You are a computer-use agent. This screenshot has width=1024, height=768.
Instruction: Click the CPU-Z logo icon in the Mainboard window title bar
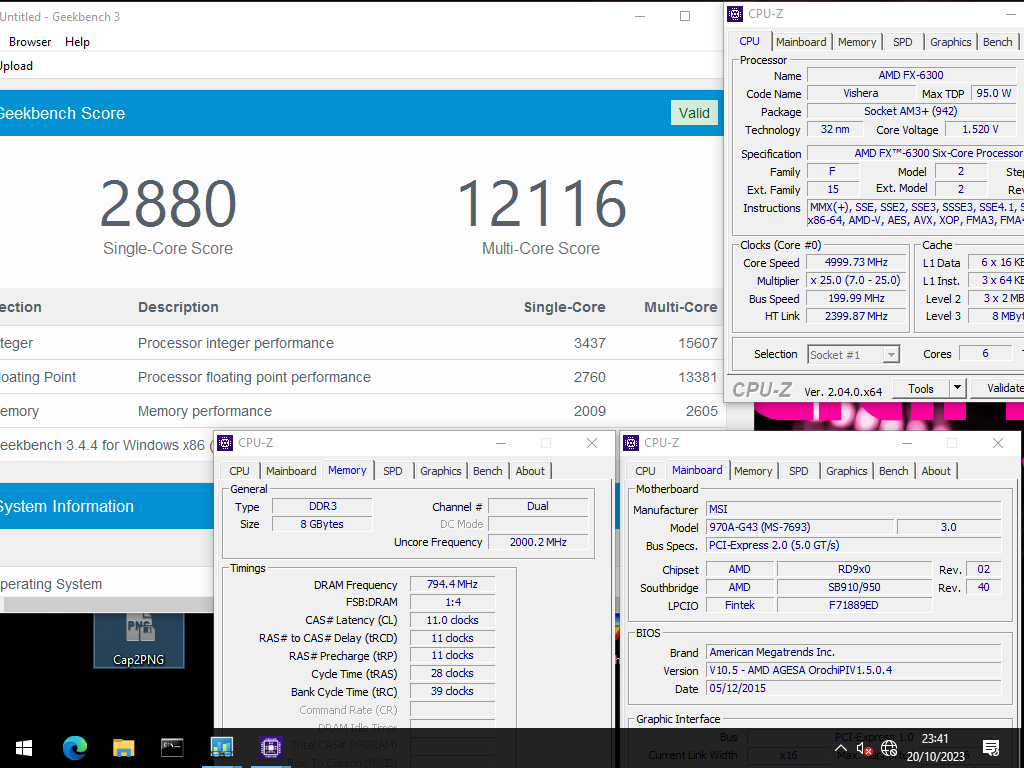631,443
